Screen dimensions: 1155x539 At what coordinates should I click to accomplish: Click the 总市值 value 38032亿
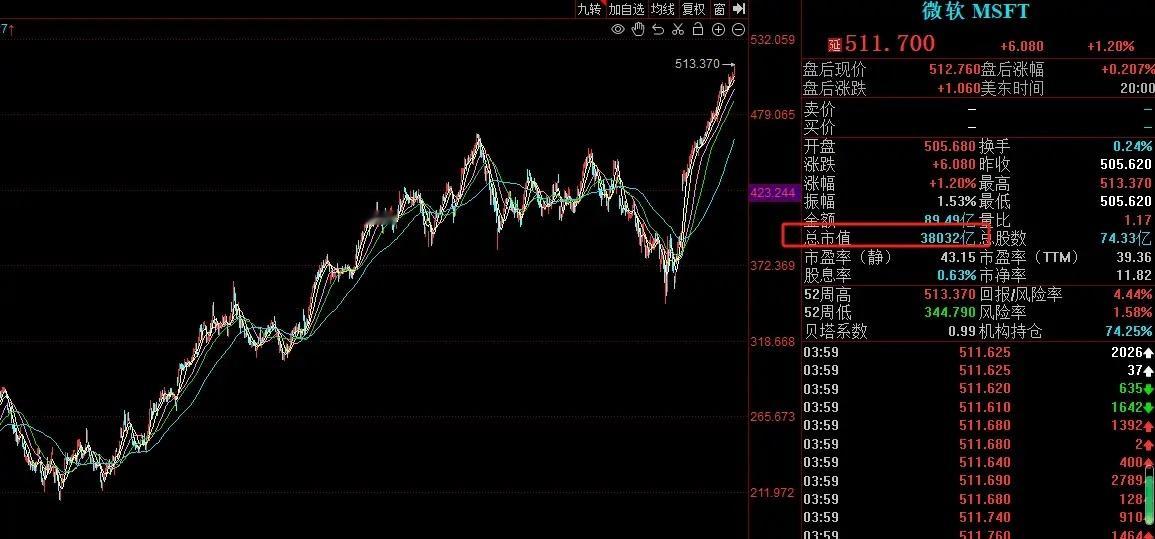[x=947, y=239]
